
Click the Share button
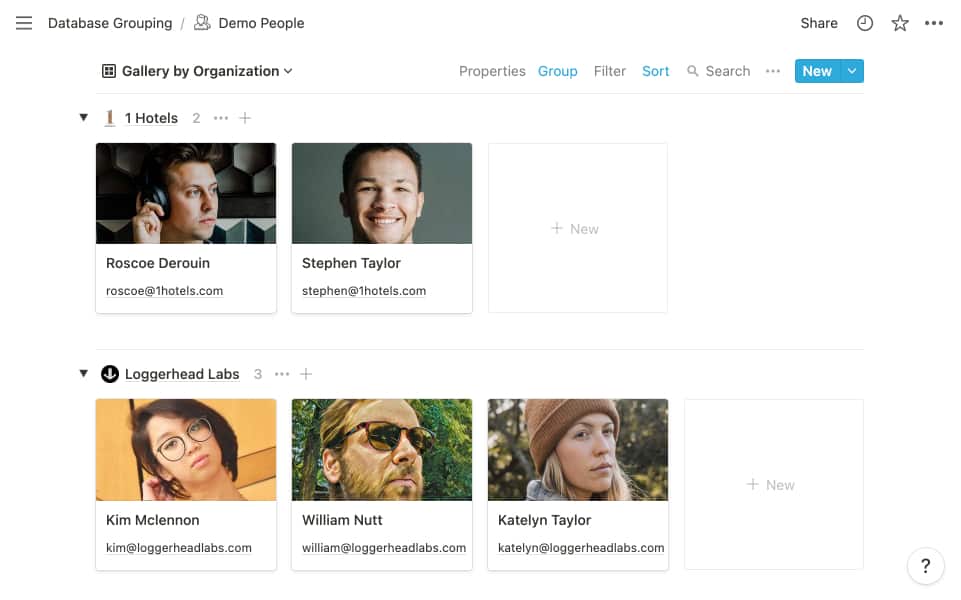[818, 22]
